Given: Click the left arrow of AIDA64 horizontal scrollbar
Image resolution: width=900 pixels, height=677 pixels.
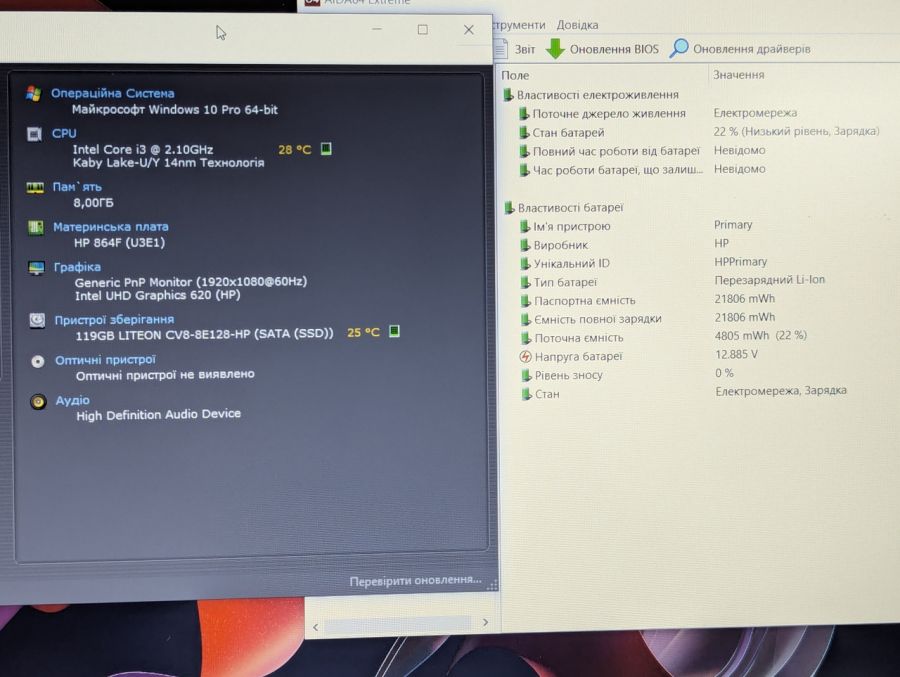Looking at the screenshot, I should point(315,627).
